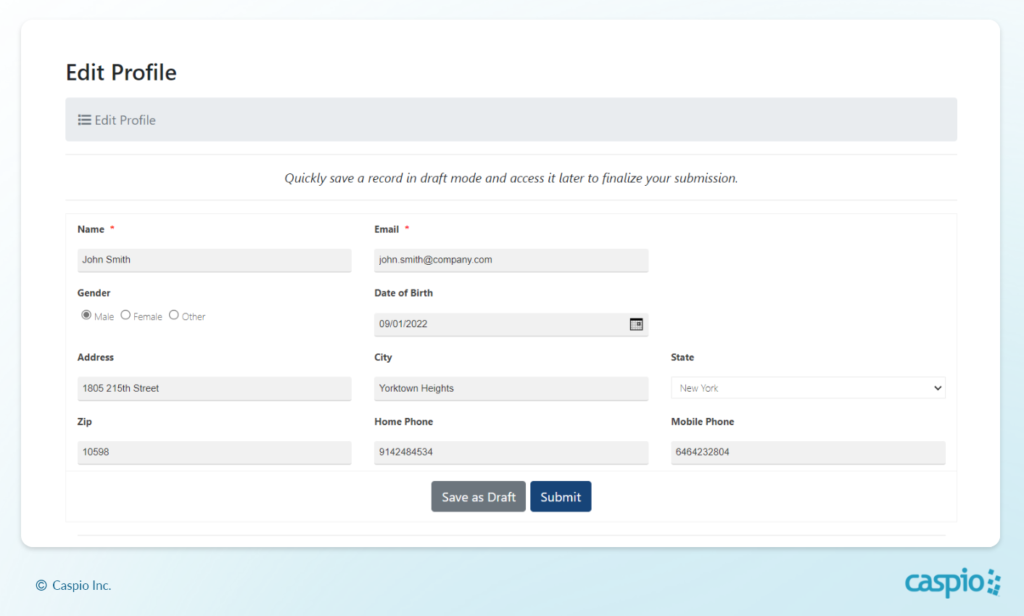Select the Name field containing John Smith

point(214,259)
